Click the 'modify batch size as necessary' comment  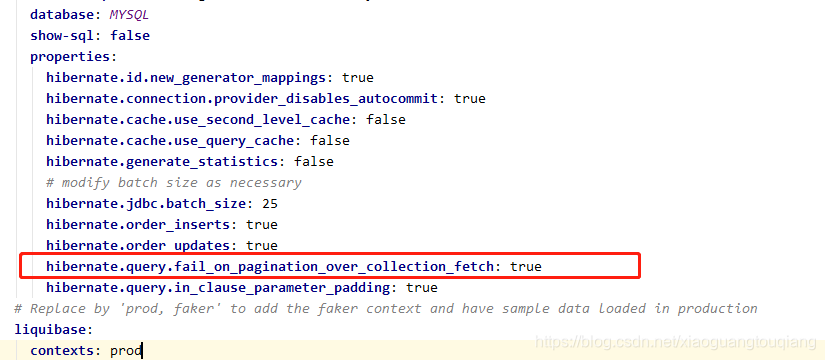coord(174,183)
